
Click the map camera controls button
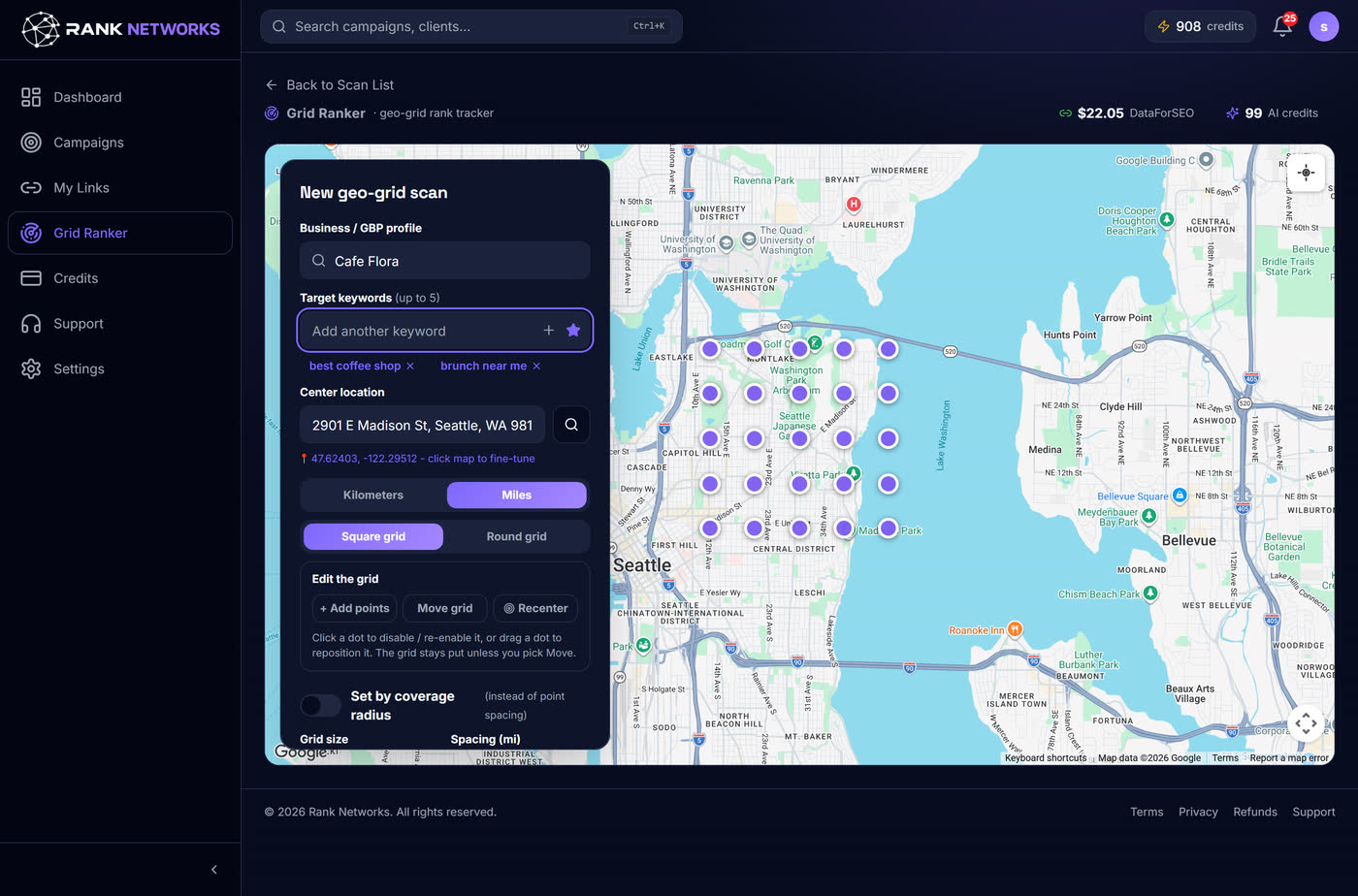pos(1306,722)
